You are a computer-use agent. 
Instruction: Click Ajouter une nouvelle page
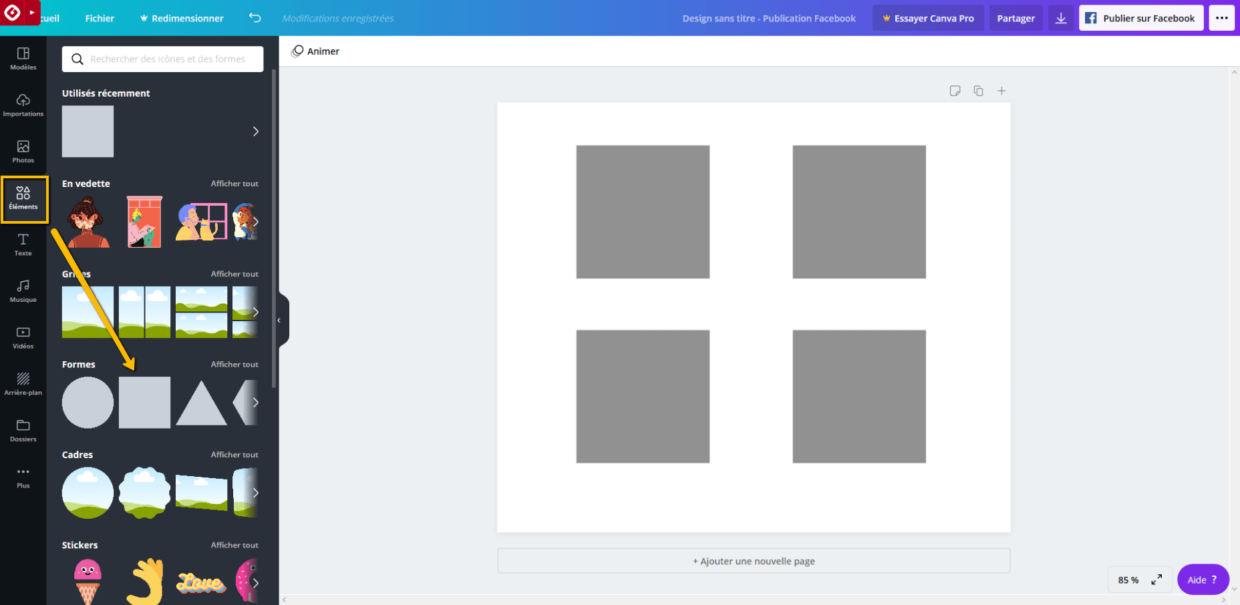(x=754, y=560)
